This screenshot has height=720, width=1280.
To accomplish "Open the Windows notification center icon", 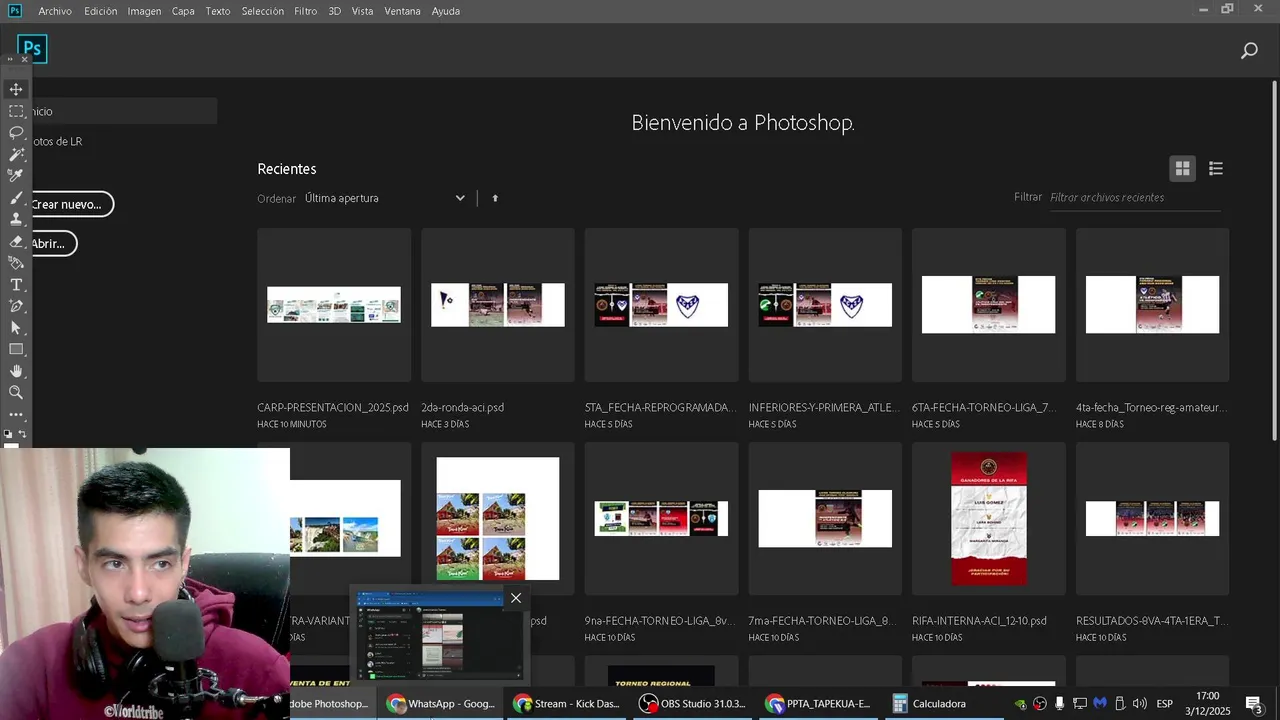I will [x=1254, y=704].
